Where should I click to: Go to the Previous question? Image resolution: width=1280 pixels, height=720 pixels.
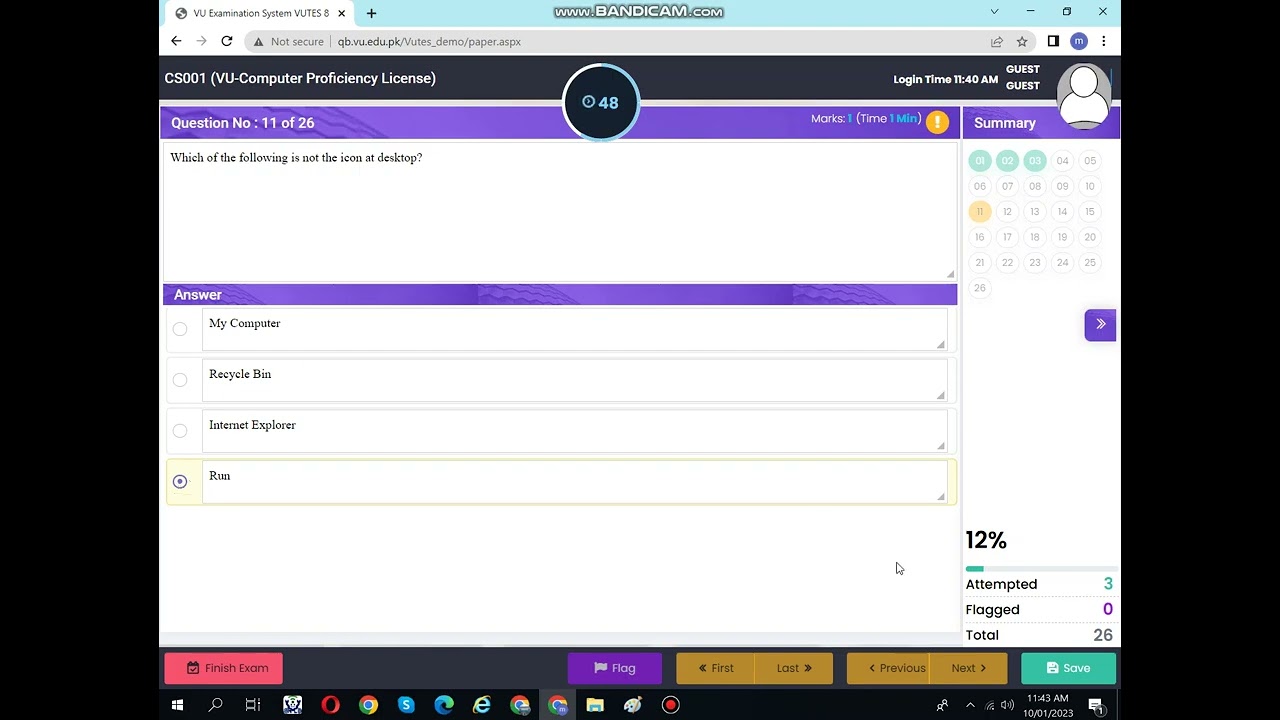point(888,668)
